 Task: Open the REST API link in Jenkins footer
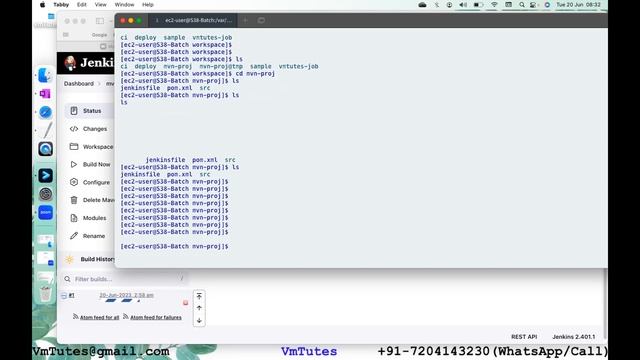coord(524,337)
